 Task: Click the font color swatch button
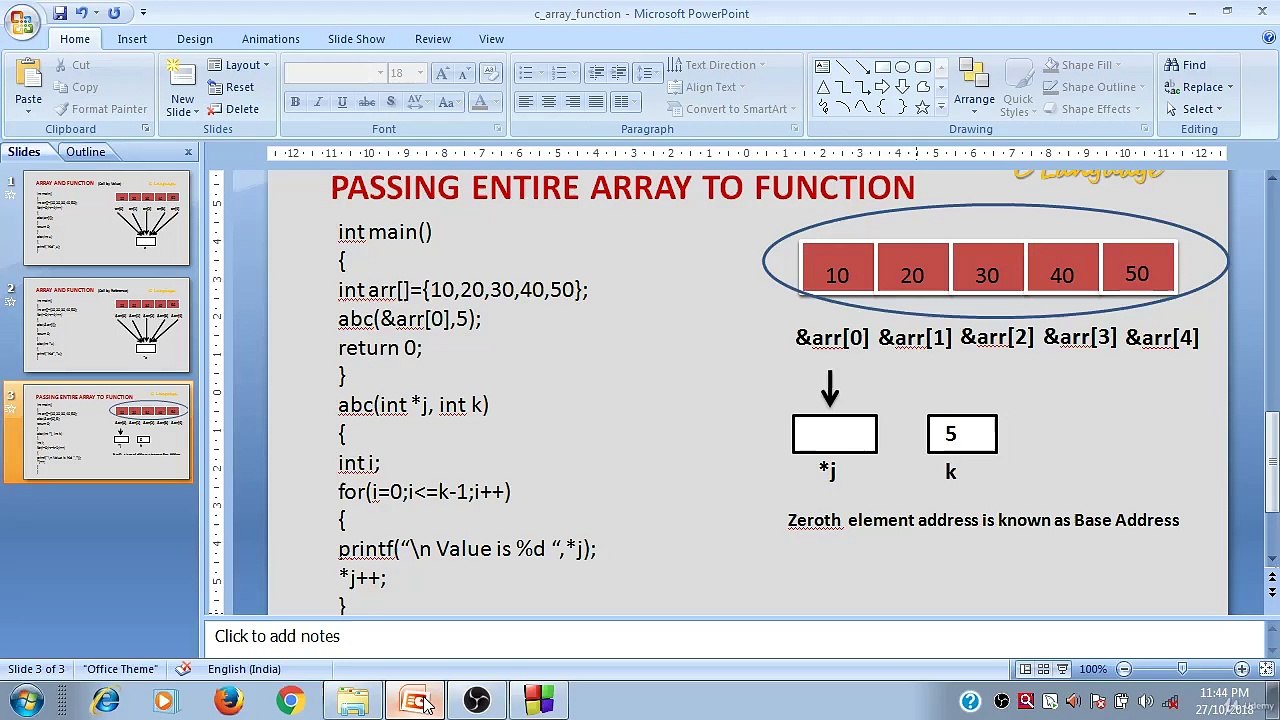point(480,102)
